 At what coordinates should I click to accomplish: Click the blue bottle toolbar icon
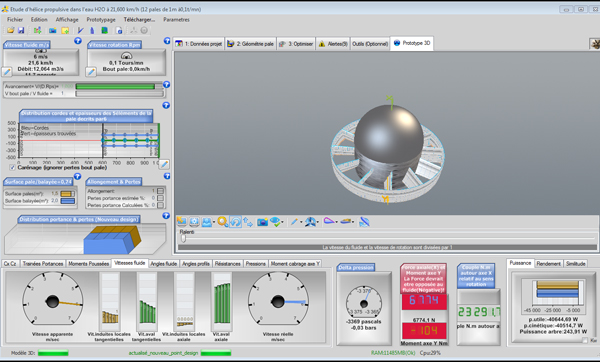point(92,30)
